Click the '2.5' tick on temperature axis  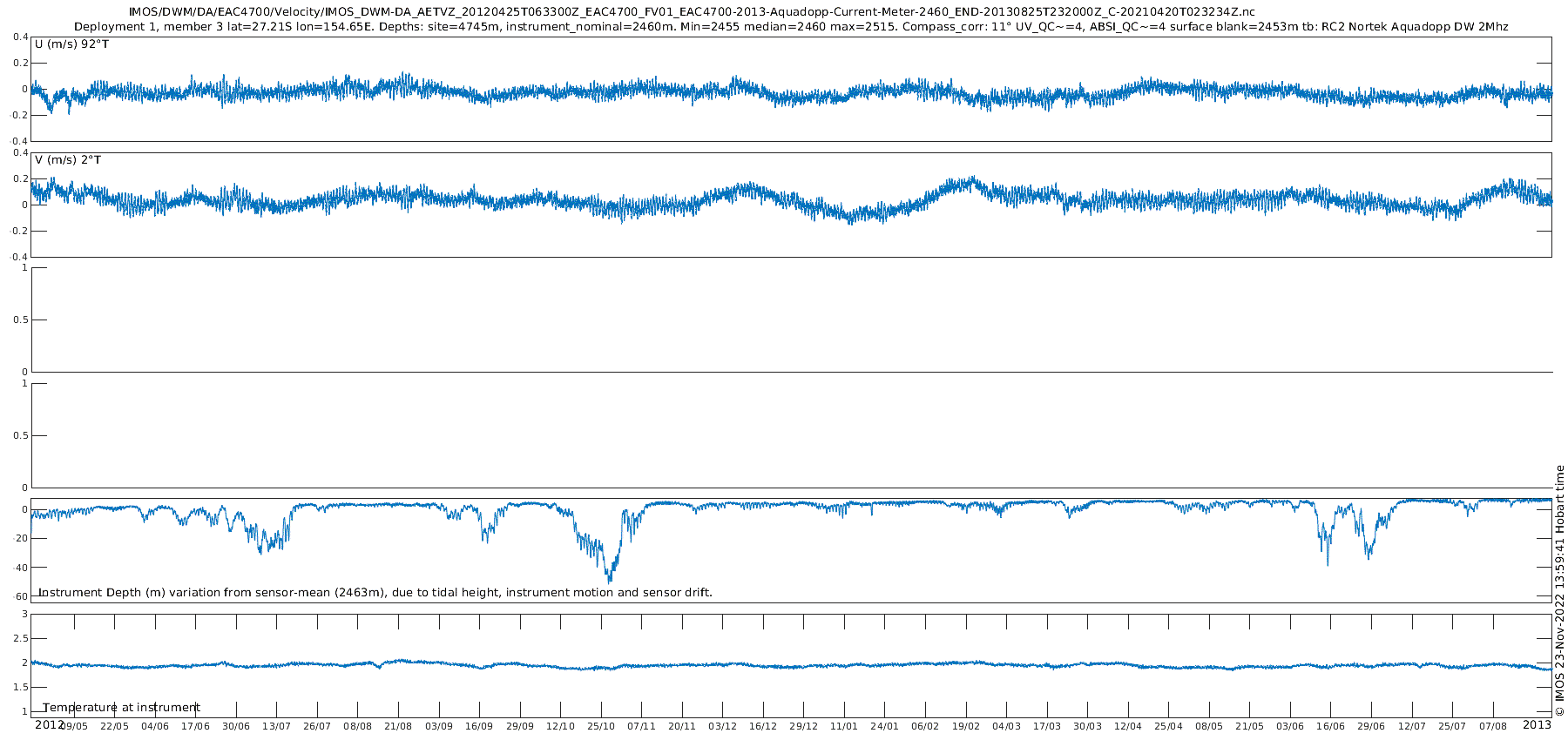tap(21, 638)
